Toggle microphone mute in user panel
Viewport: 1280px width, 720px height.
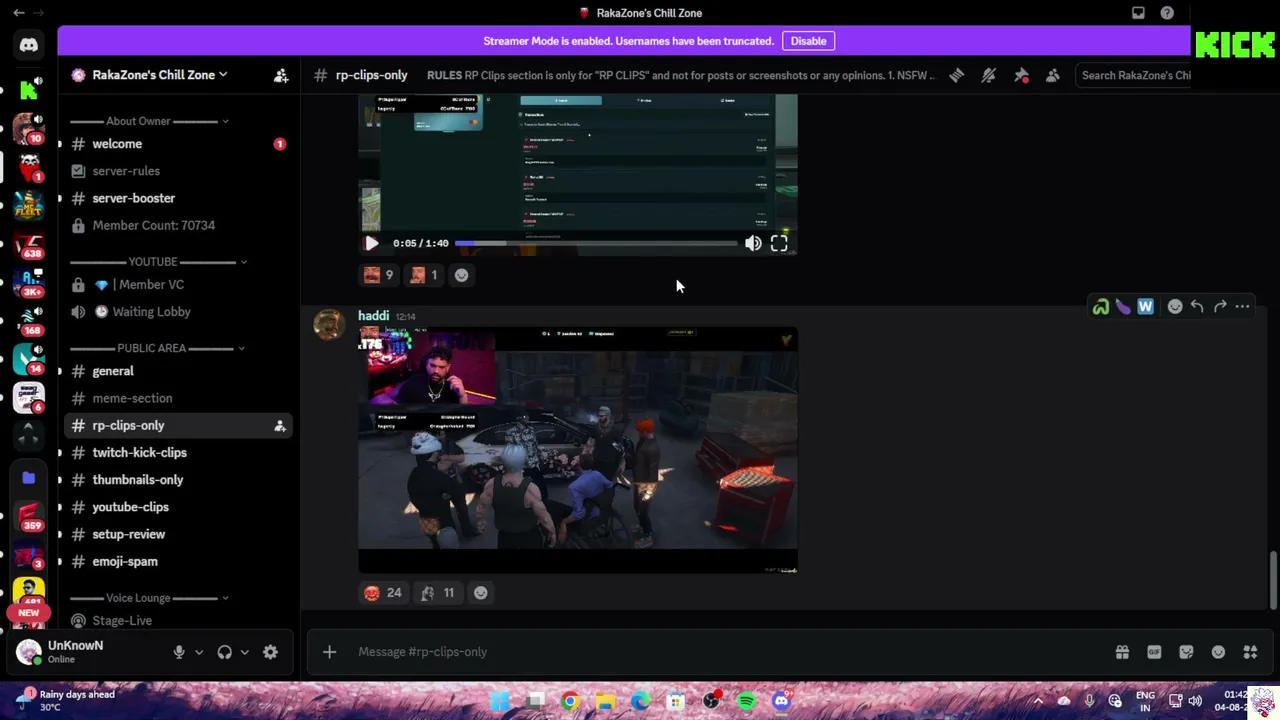[179, 652]
